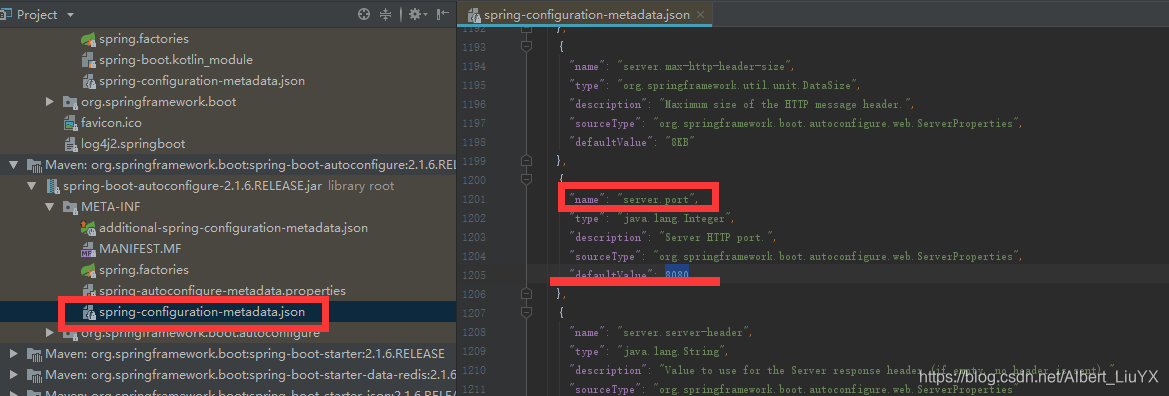Click the log4j2.springboot file icon

71,143
